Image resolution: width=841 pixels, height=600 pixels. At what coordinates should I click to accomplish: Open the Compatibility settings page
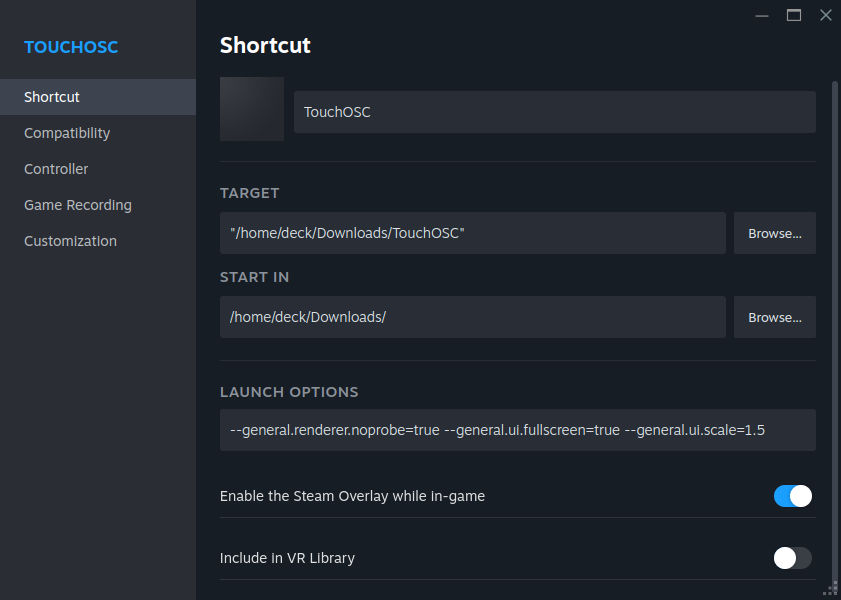click(67, 133)
